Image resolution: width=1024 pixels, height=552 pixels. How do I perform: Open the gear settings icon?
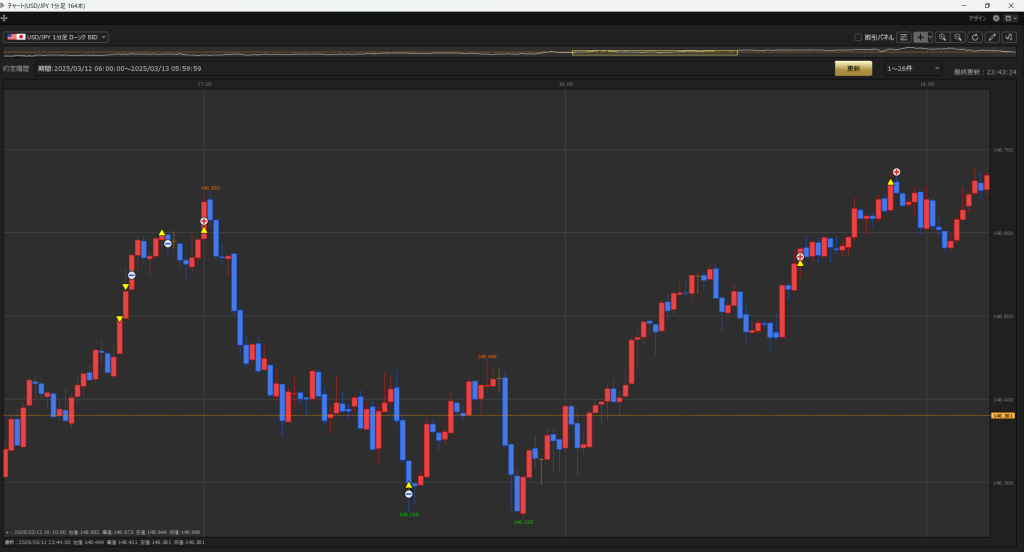pos(996,18)
